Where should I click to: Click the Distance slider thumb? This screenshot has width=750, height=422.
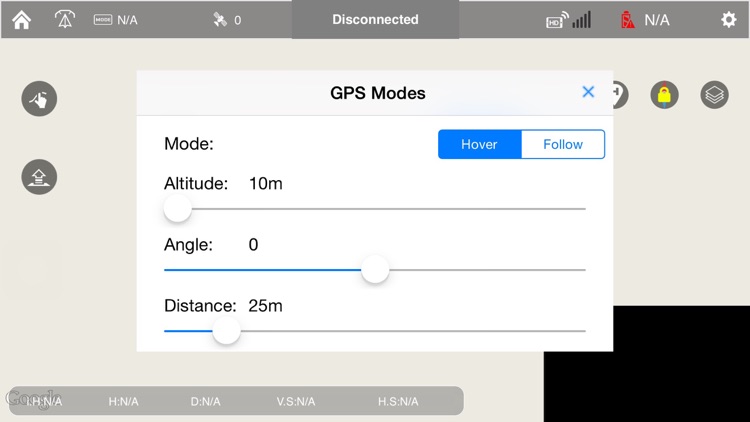227,330
